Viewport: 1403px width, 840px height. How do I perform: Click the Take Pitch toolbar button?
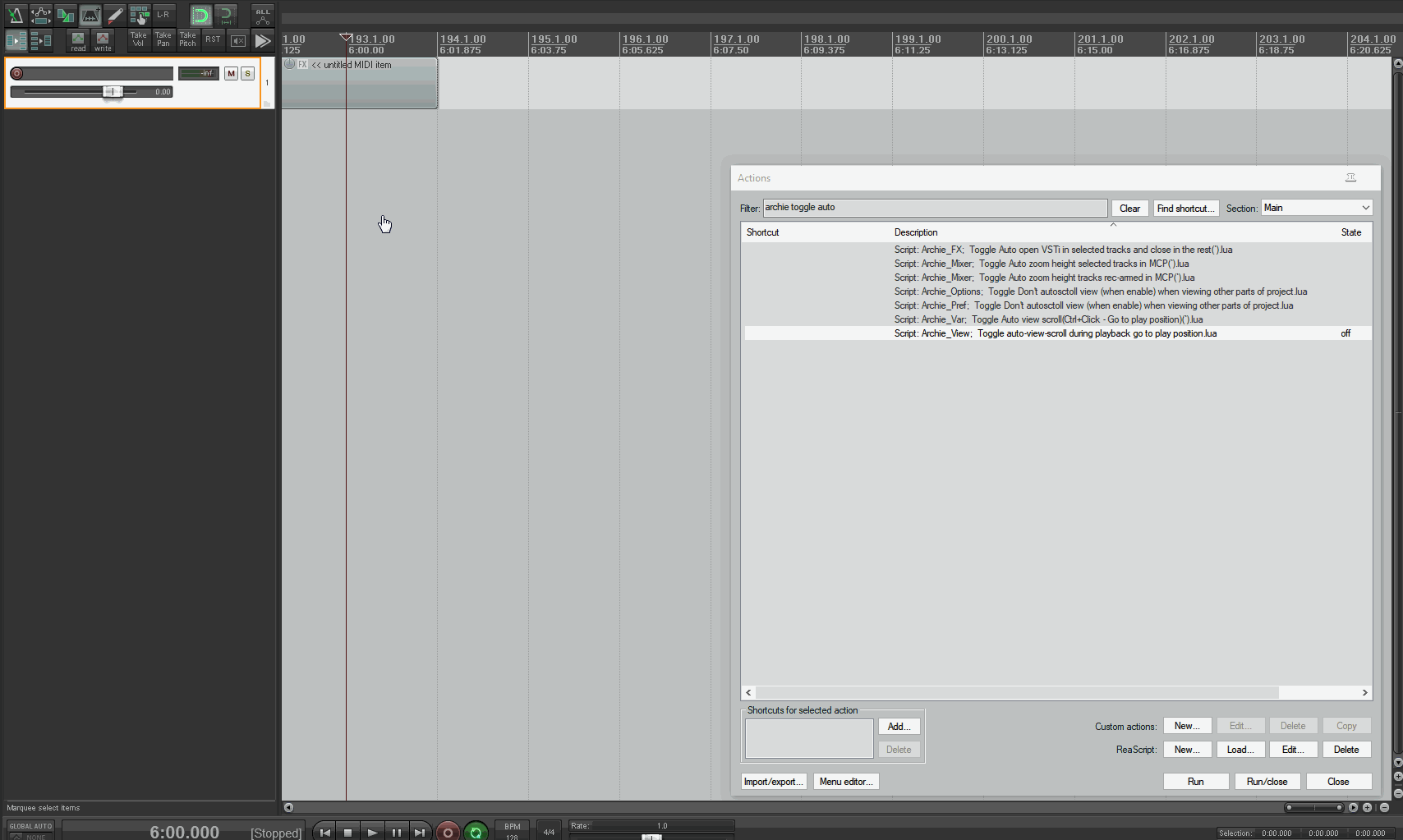pos(188,39)
